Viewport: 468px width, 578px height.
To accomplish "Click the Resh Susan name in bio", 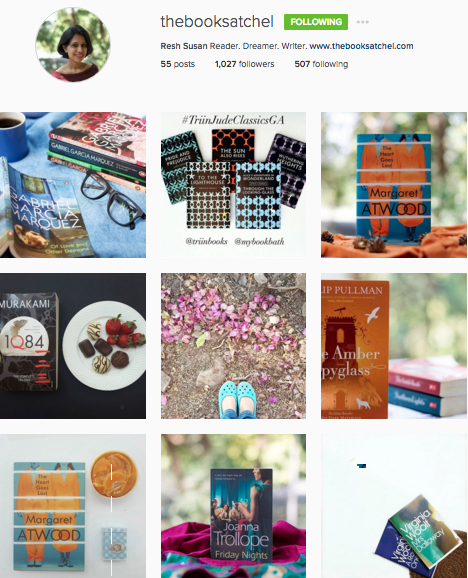I will [x=184, y=46].
